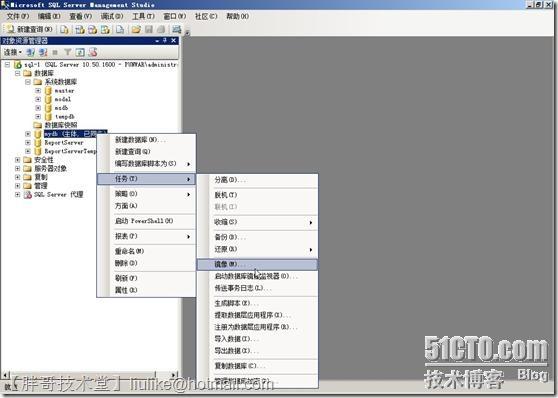Click the Refresh icon in Object Explorer toolbar
This screenshot has width=558, height=398.
coord(80,52)
